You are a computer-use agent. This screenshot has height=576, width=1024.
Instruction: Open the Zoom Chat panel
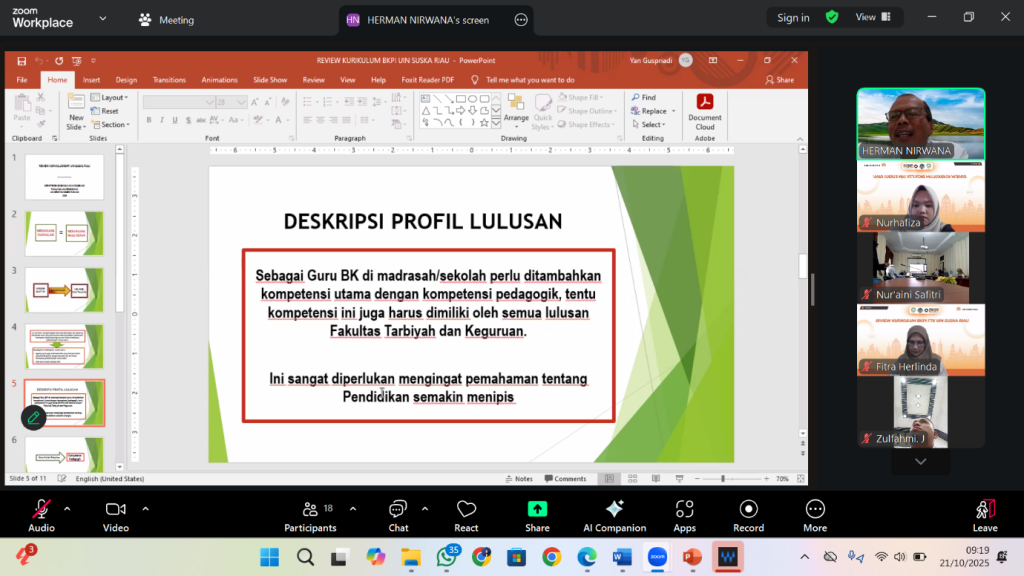pyautogui.click(x=398, y=515)
